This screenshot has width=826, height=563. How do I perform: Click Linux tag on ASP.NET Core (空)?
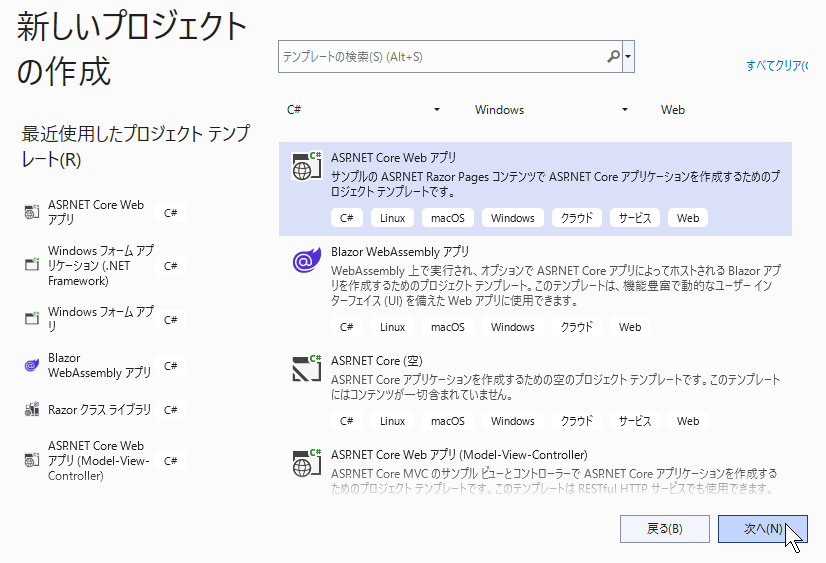pos(392,421)
